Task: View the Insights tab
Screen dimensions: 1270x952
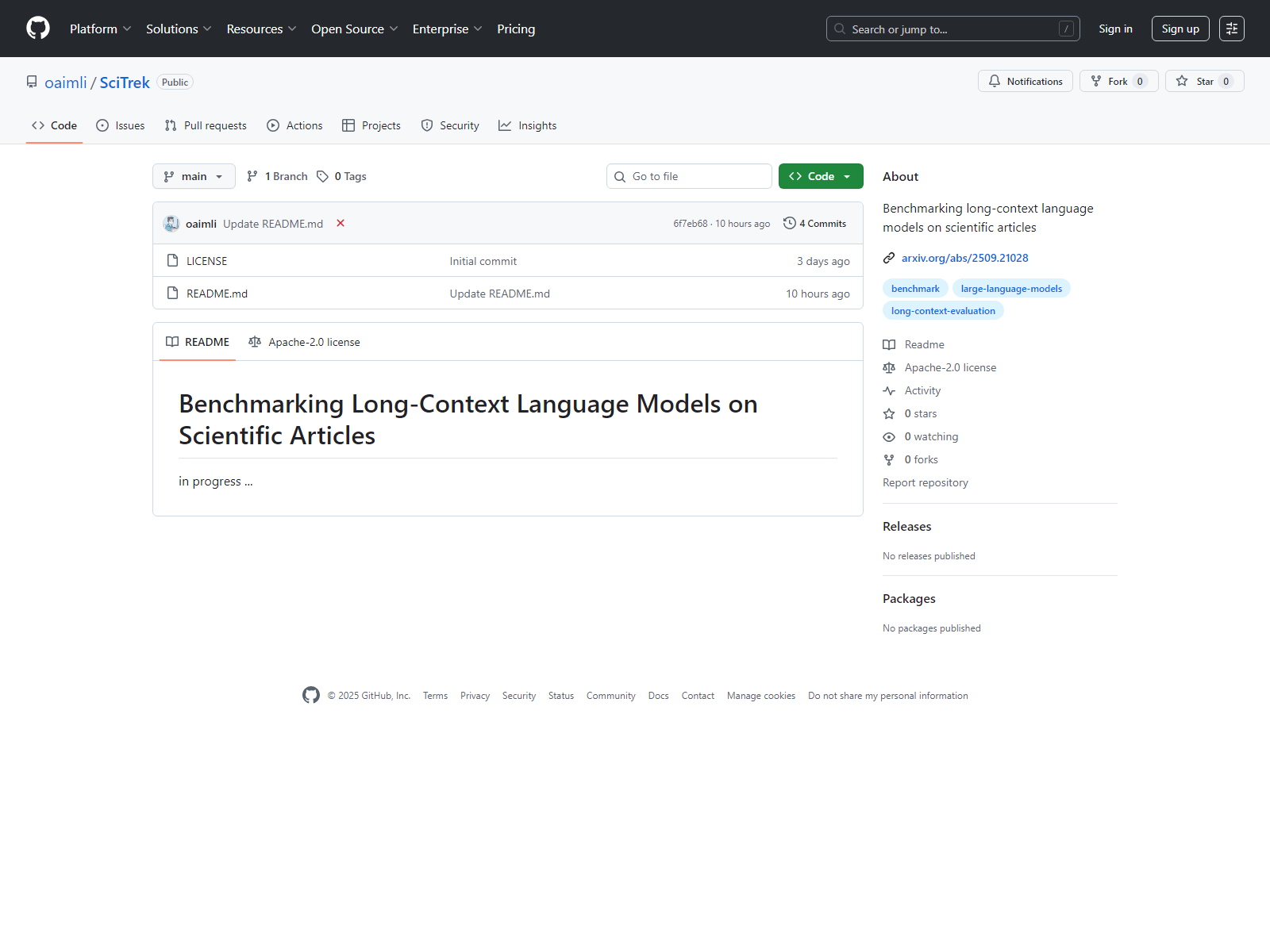Action: pos(528,125)
